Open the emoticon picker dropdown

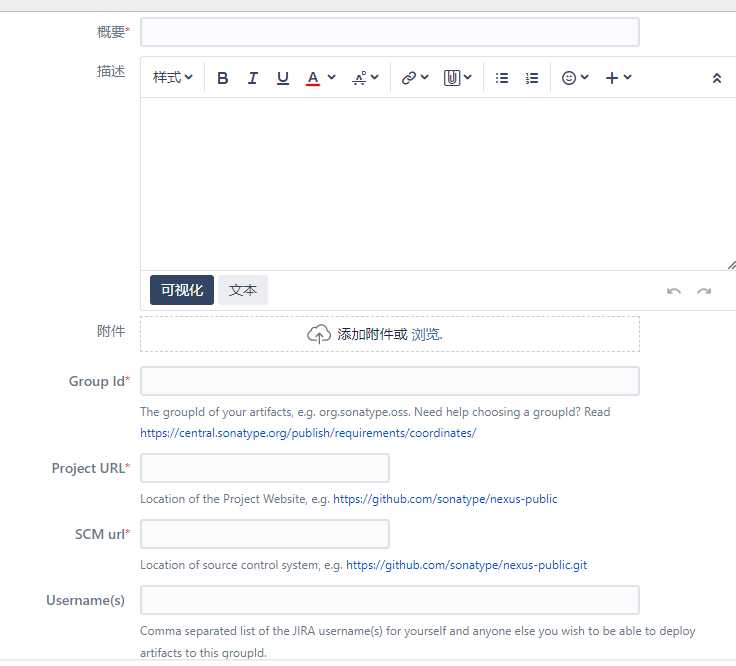575,78
